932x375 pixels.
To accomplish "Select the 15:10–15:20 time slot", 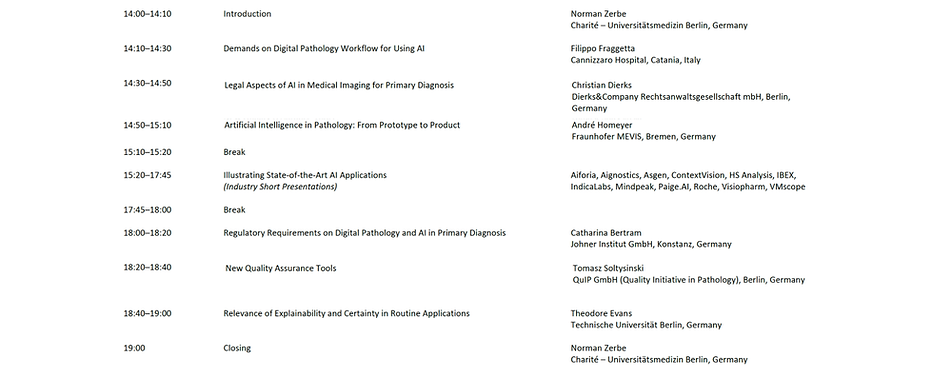I will pyautogui.click(x=147, y=152).
